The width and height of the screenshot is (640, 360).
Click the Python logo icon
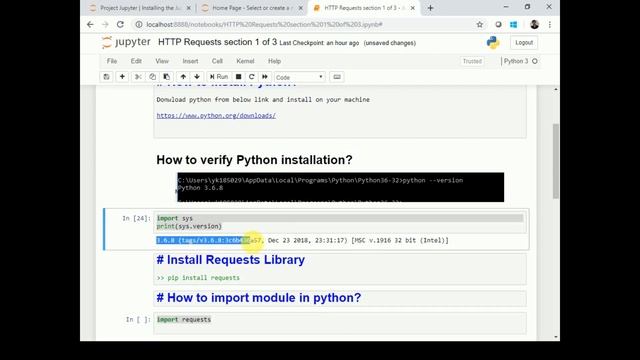pyautogui.click(x=493, y=42)
